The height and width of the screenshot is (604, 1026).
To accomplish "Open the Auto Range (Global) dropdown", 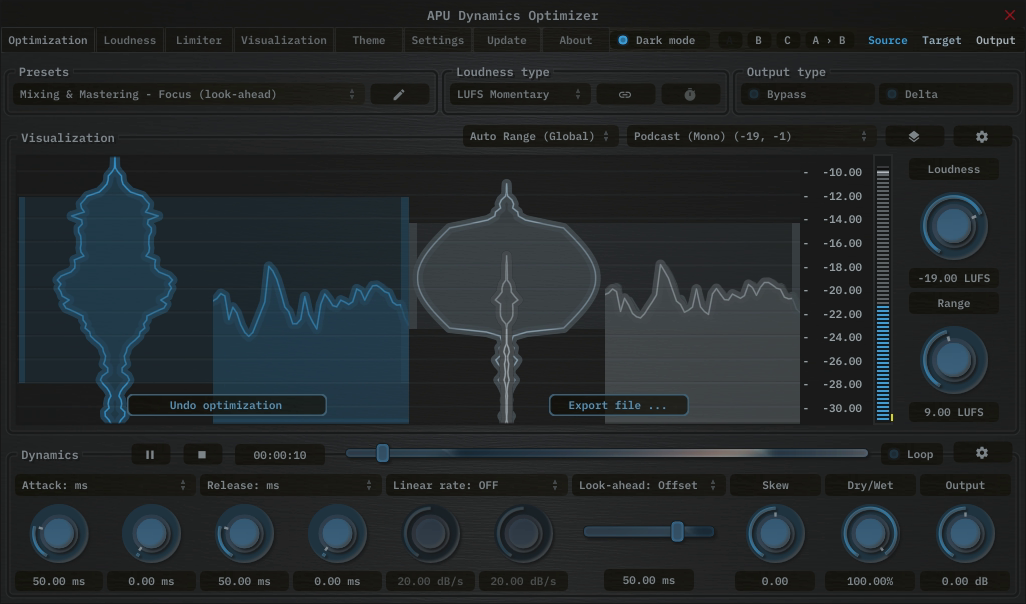I will click(538, 135).
